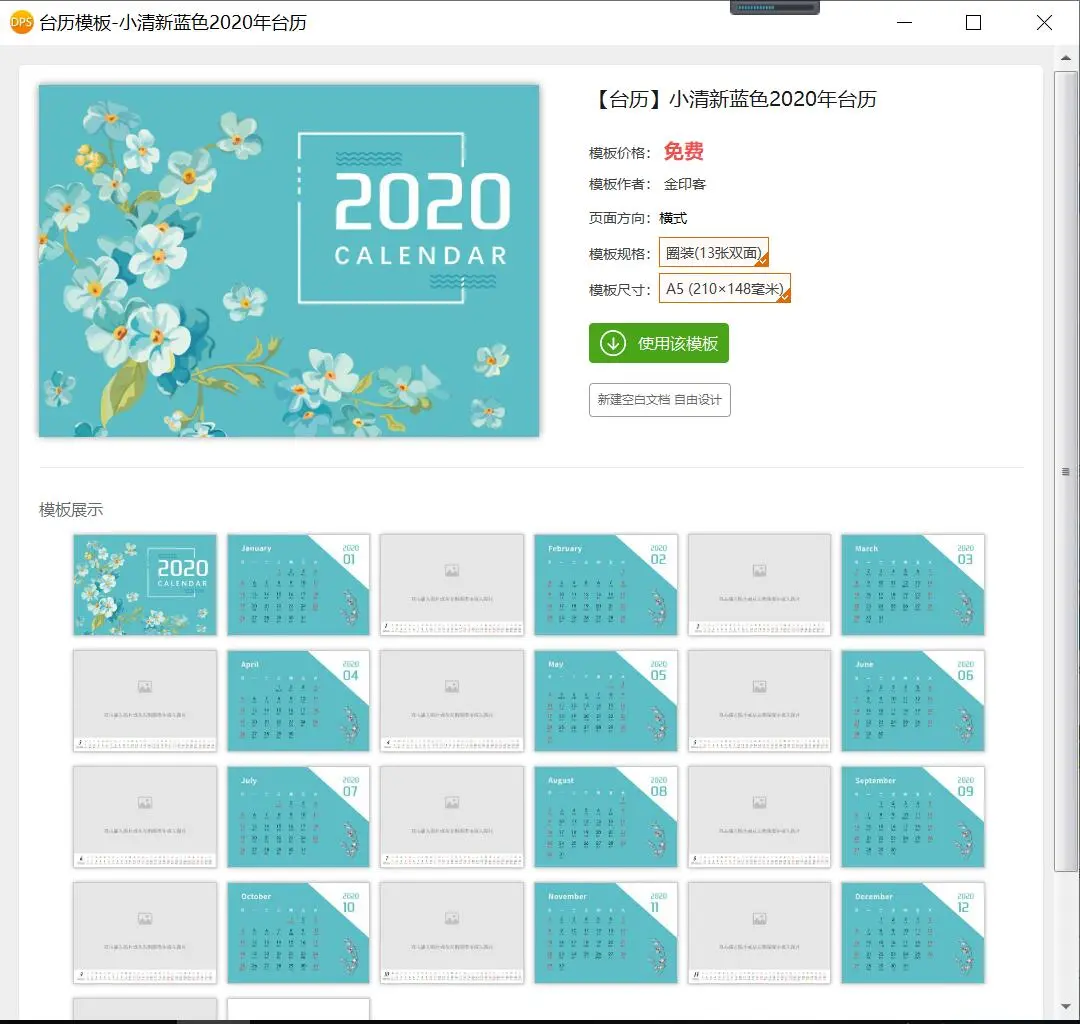
Task: Click the scrollbar up arrow
Action: click(1066, 58)
